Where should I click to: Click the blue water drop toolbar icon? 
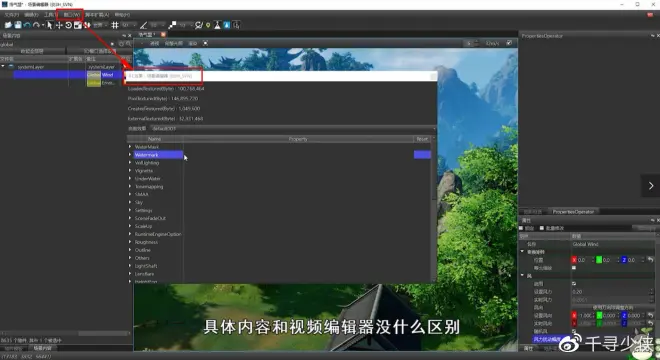click(227, 25)
